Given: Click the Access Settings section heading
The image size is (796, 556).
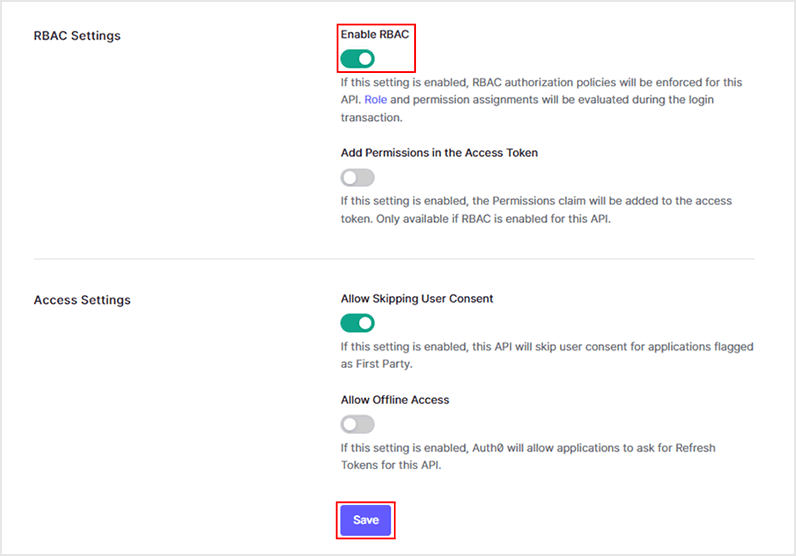Looking at the screenshot, I should (x=82, y=300).
